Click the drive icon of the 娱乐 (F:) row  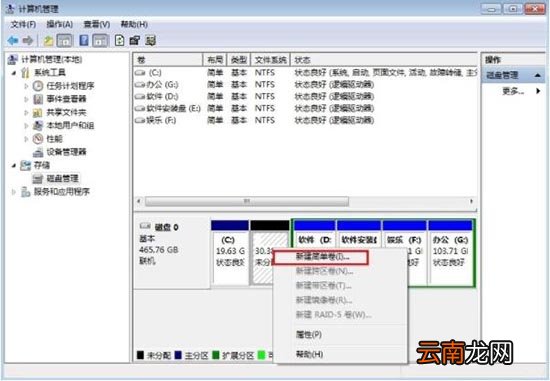[x=140, y=120]
